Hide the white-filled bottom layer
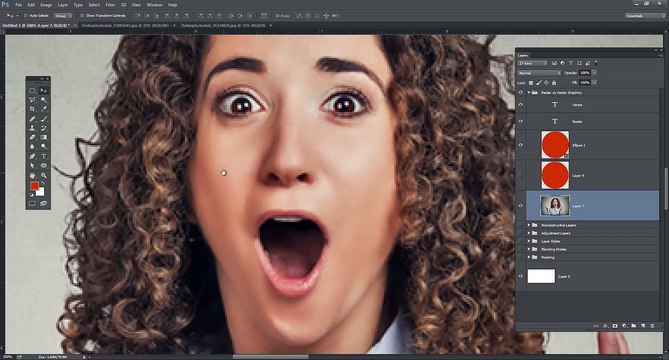The height and width of the screenshot is (360, 669). click(521, 276)
